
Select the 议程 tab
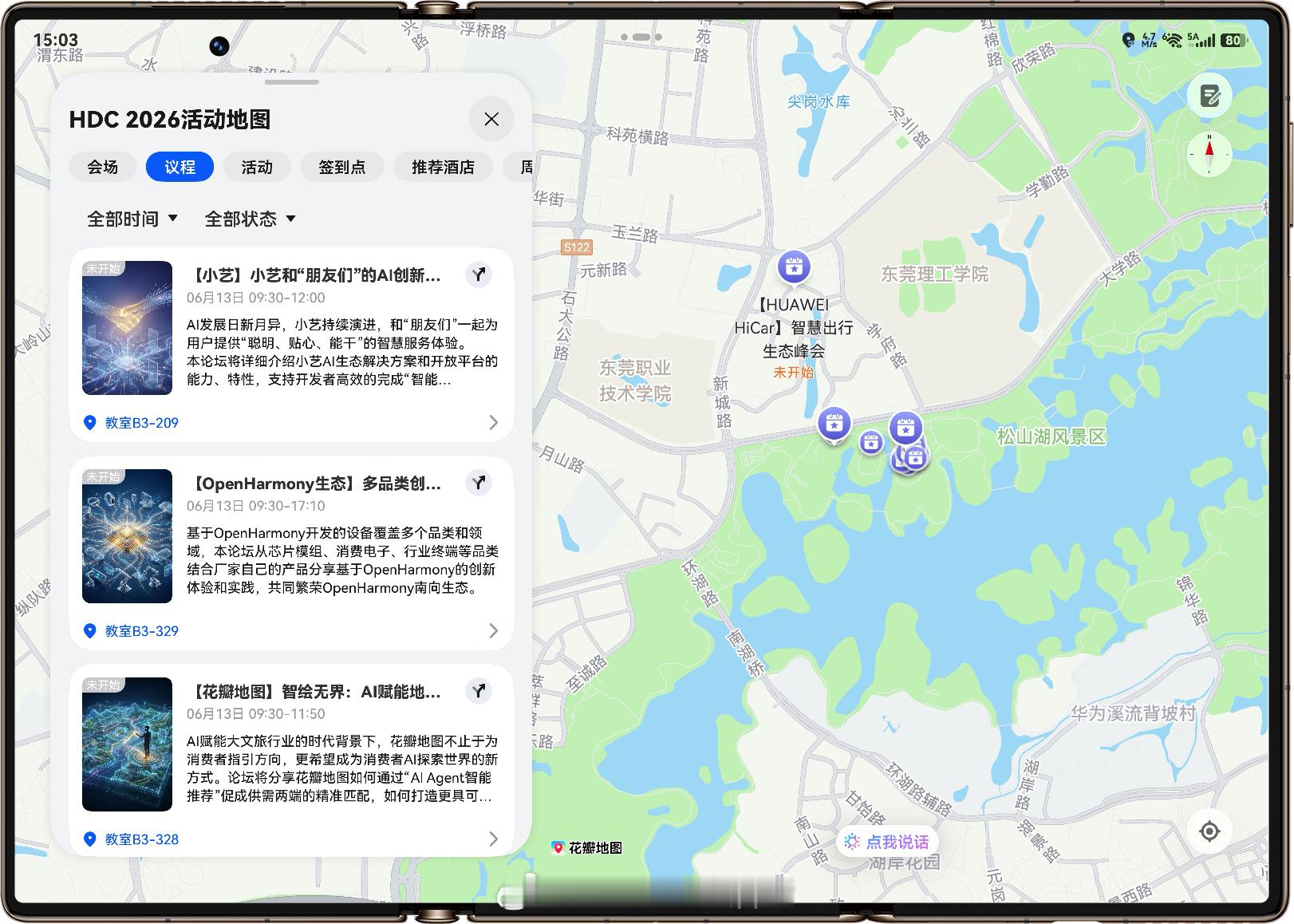(x=180, y=167)
